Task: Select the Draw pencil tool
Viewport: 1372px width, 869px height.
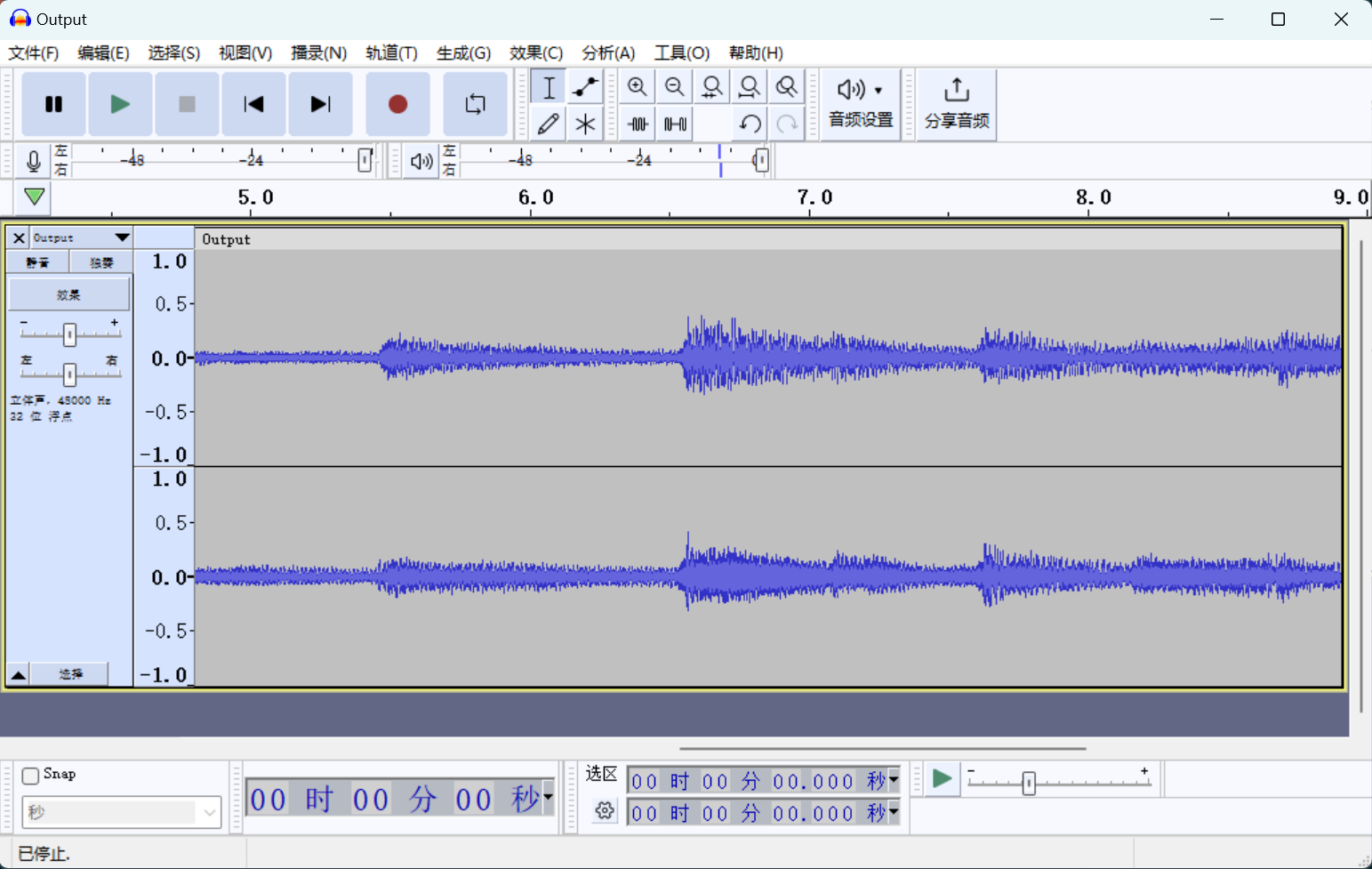Action: [548, 124]
